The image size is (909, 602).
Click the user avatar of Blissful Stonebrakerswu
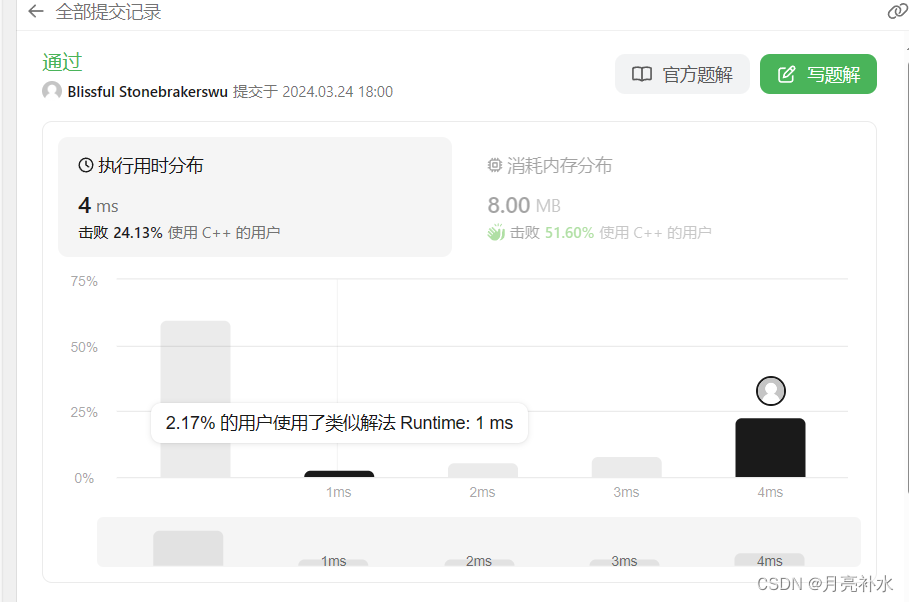[52, 91]
